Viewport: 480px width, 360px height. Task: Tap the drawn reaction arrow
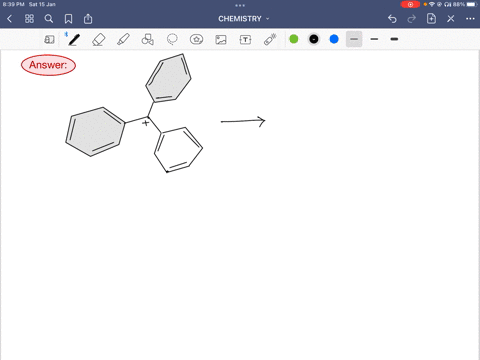(243, 121)
